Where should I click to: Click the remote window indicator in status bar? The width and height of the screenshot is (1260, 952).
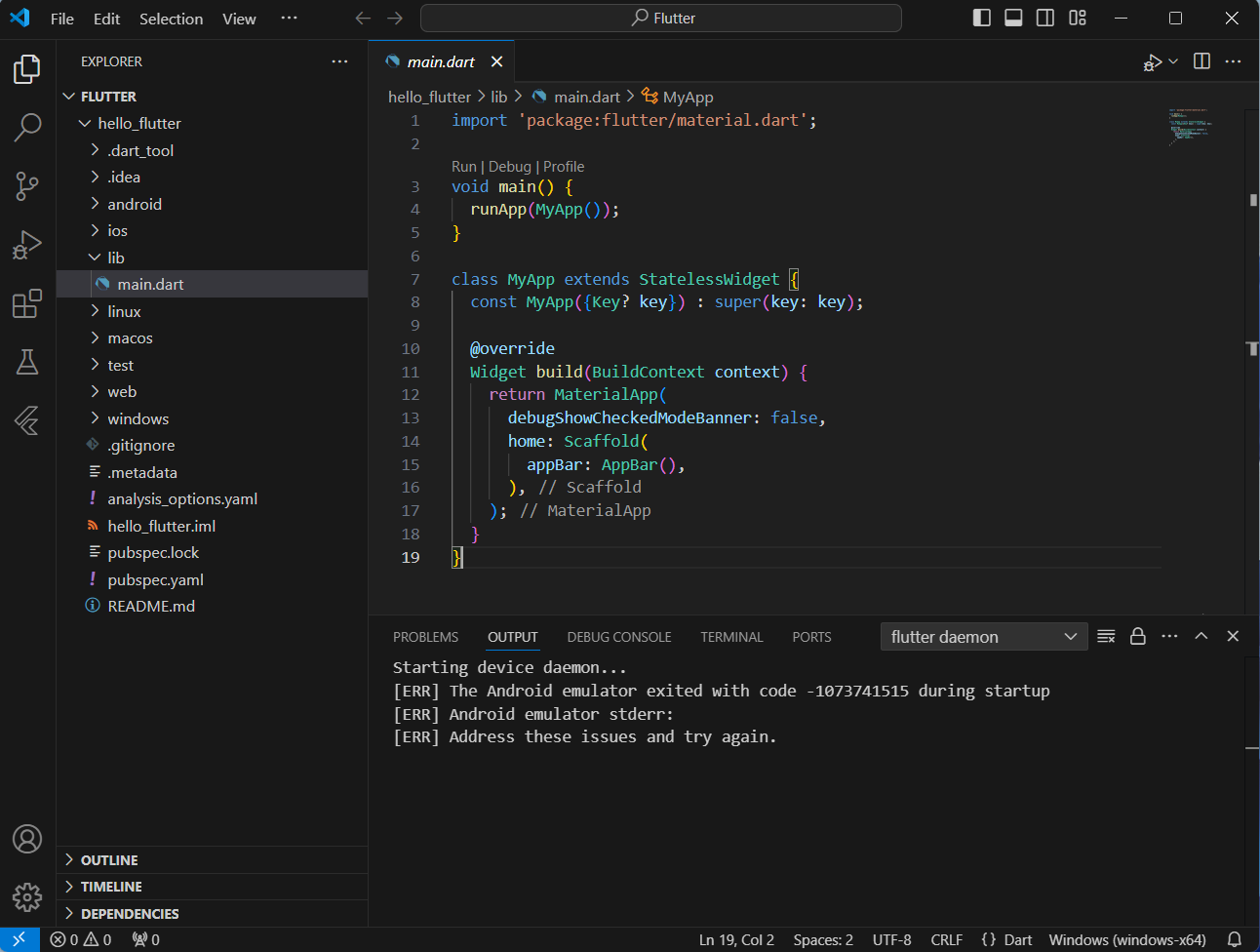click(x=20, y=939)
